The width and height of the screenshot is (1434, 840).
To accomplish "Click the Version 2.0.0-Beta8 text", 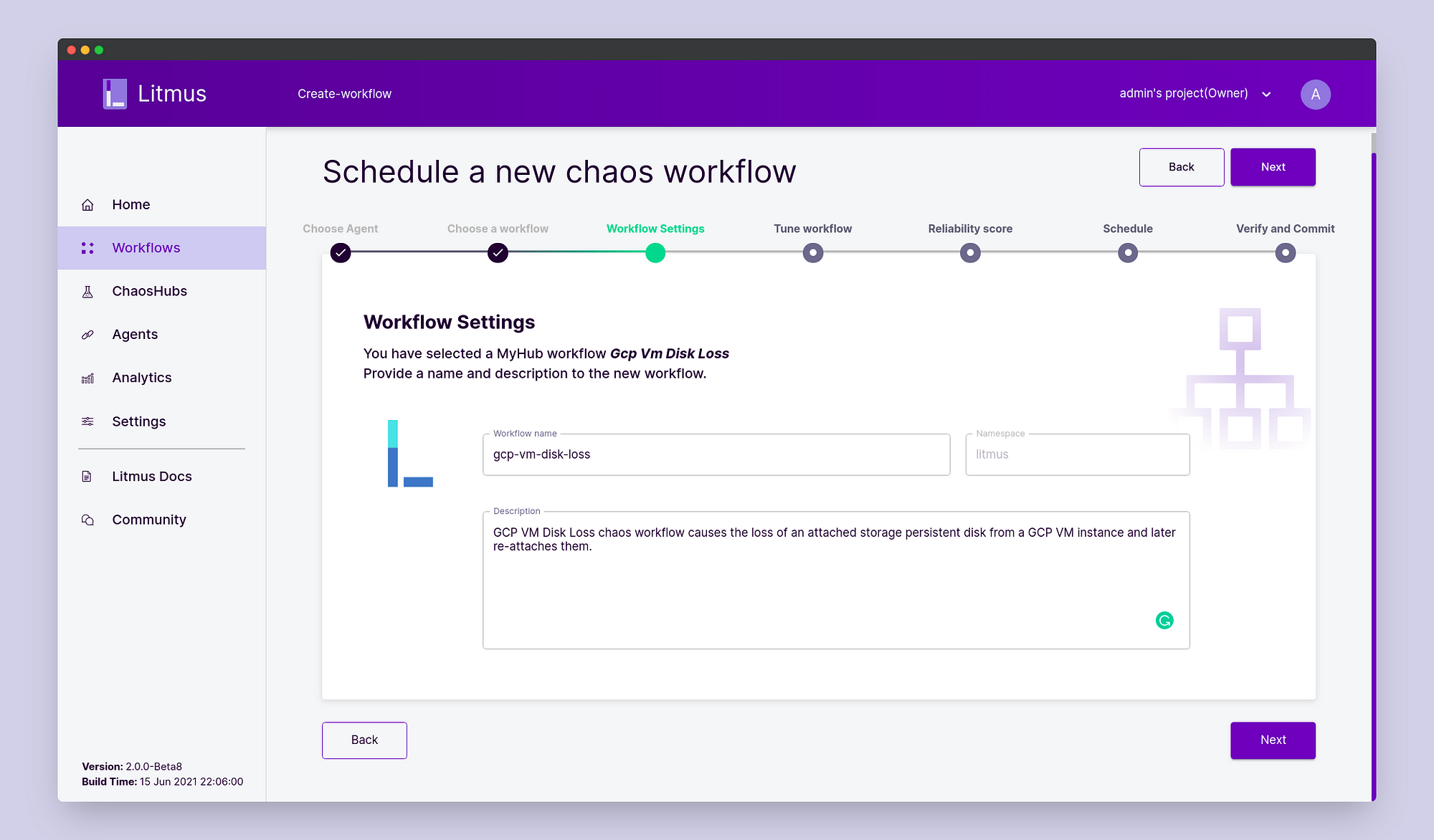I will 132,767.
